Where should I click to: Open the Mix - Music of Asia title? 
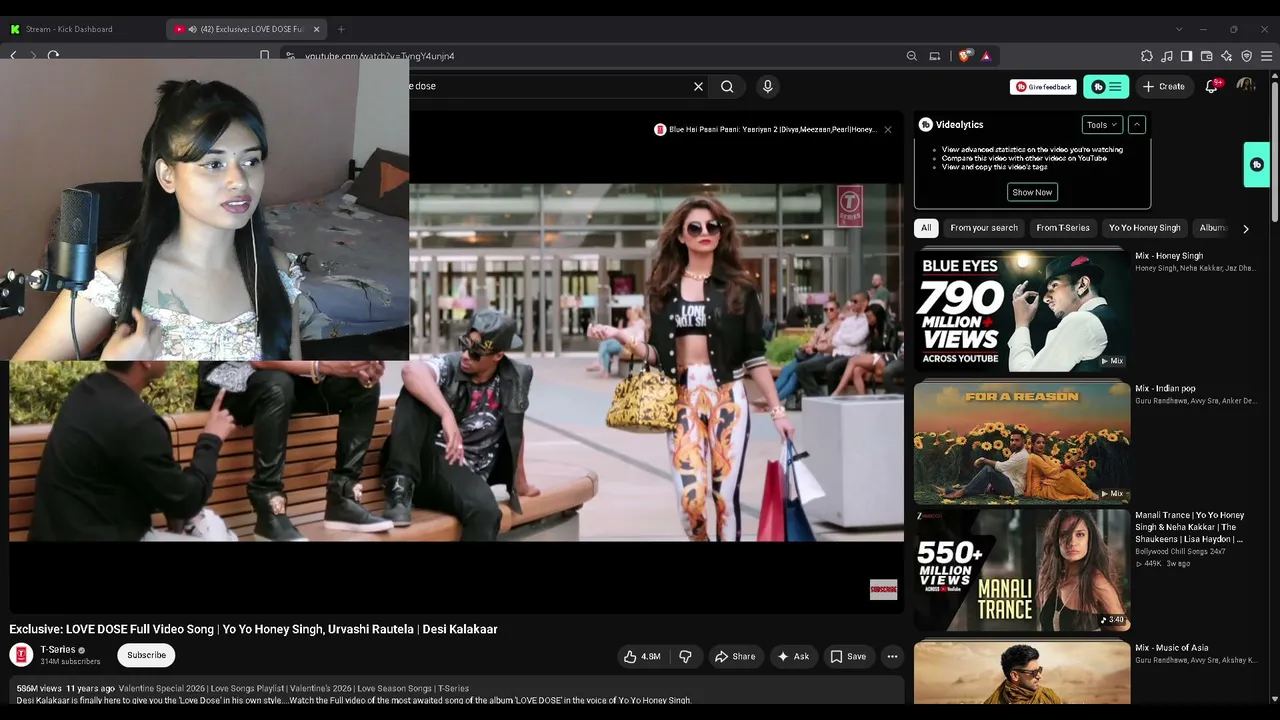click(1172, 648)
